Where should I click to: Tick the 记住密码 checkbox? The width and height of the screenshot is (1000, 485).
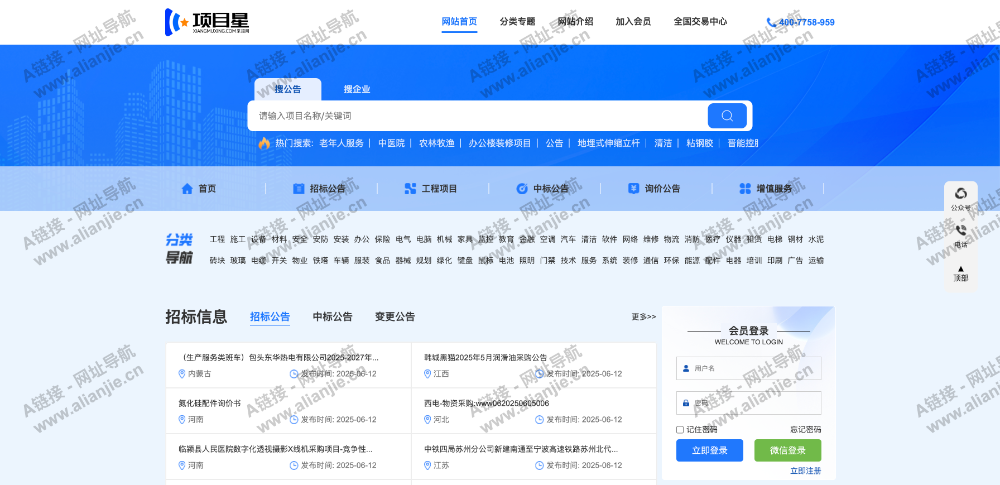680,429
